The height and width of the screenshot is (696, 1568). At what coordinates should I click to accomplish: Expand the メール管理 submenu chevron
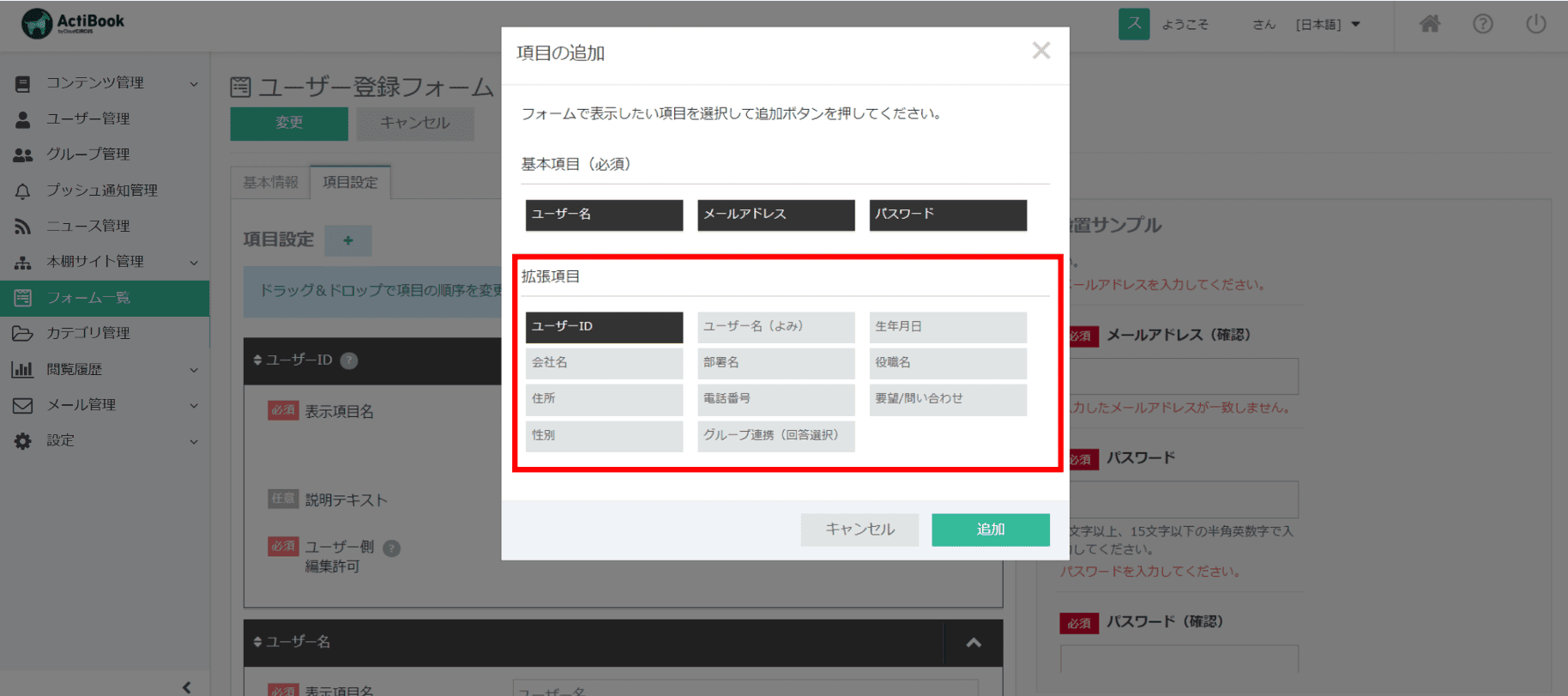tap(194, 406)
